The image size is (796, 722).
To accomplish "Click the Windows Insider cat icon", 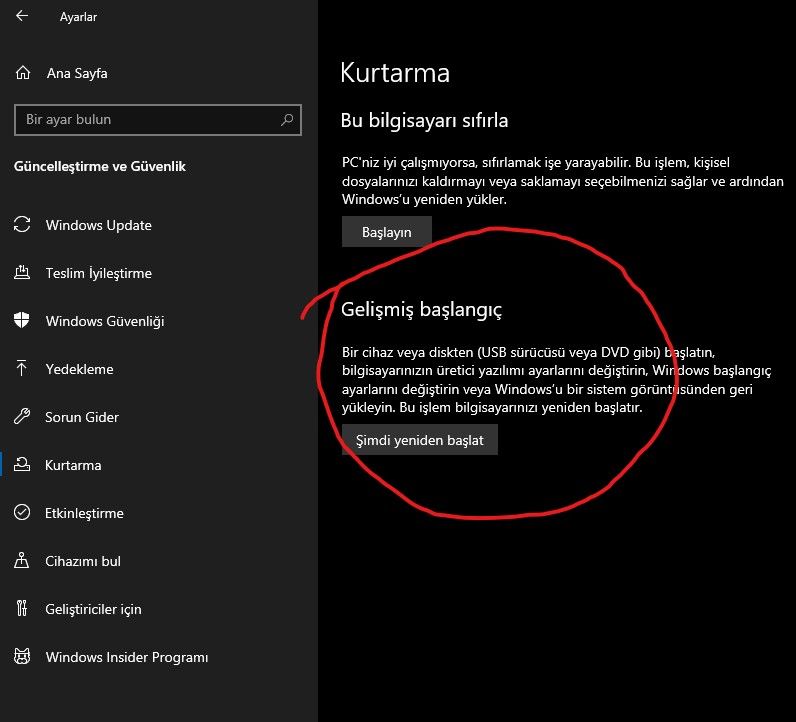I will [22, 656].
